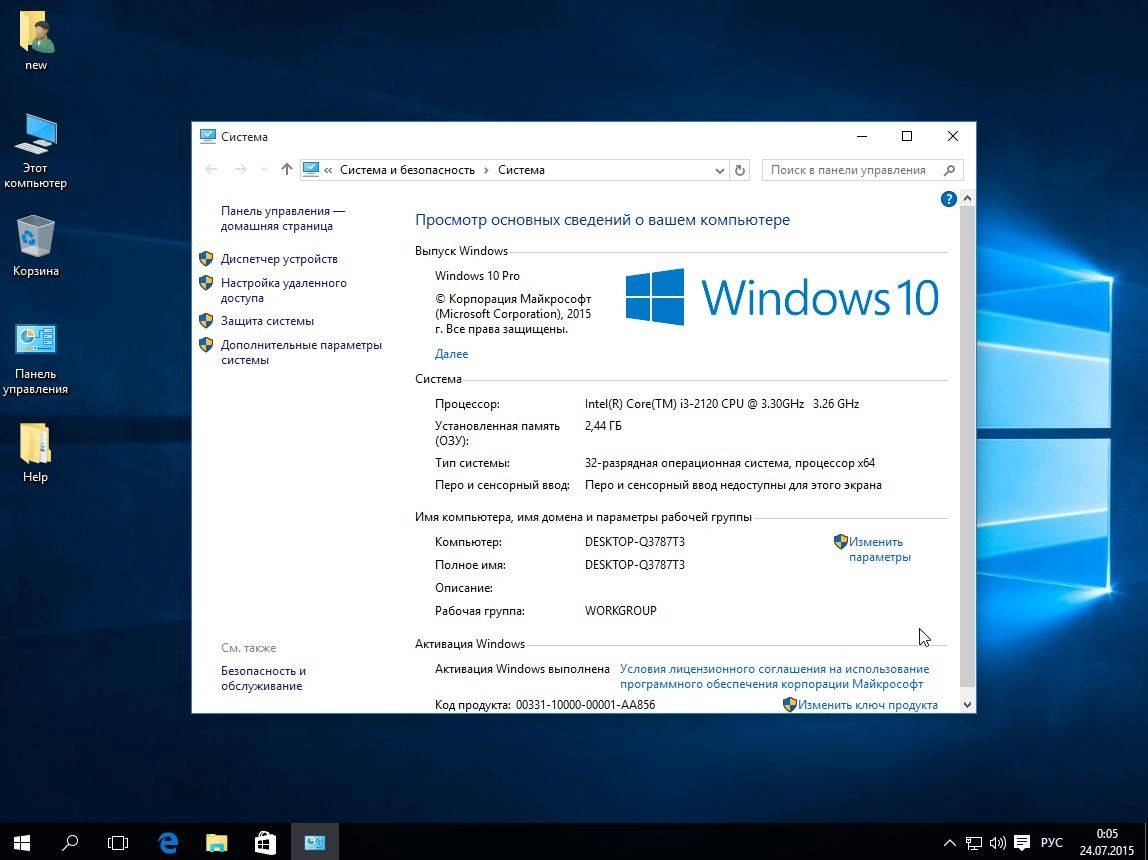
Task: Click scrollbar up arrow in Система window
Action: (x=967, y=198)
